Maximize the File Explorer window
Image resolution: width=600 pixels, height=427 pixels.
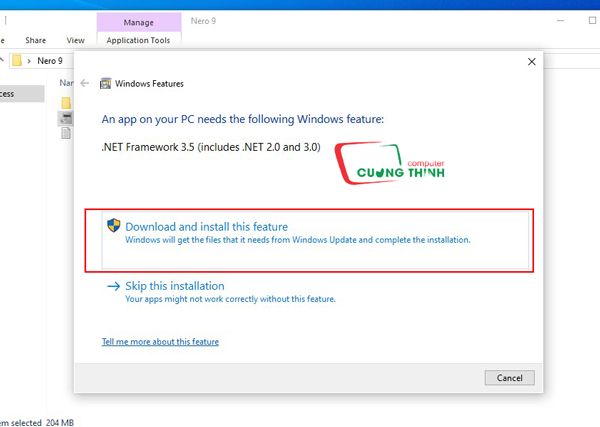tap(592, 21)
